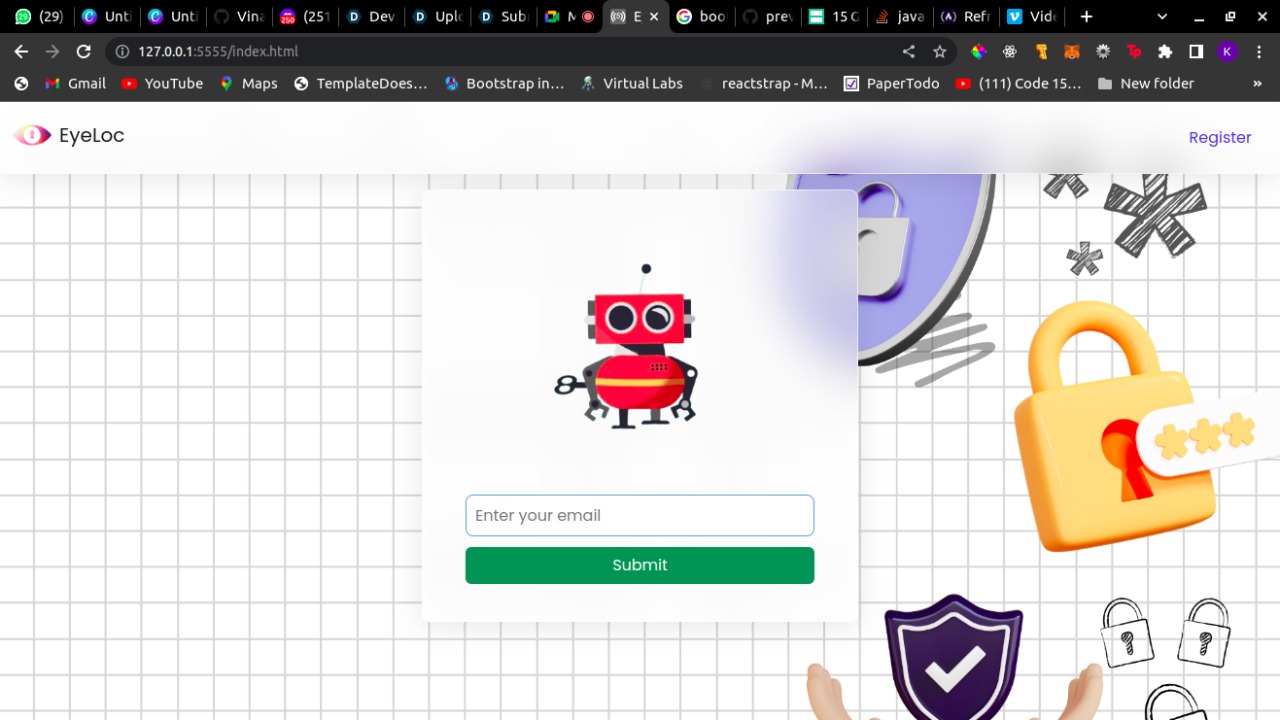Click the red robot image
This screenshot has width=1280, height=720.
(627, 347)
